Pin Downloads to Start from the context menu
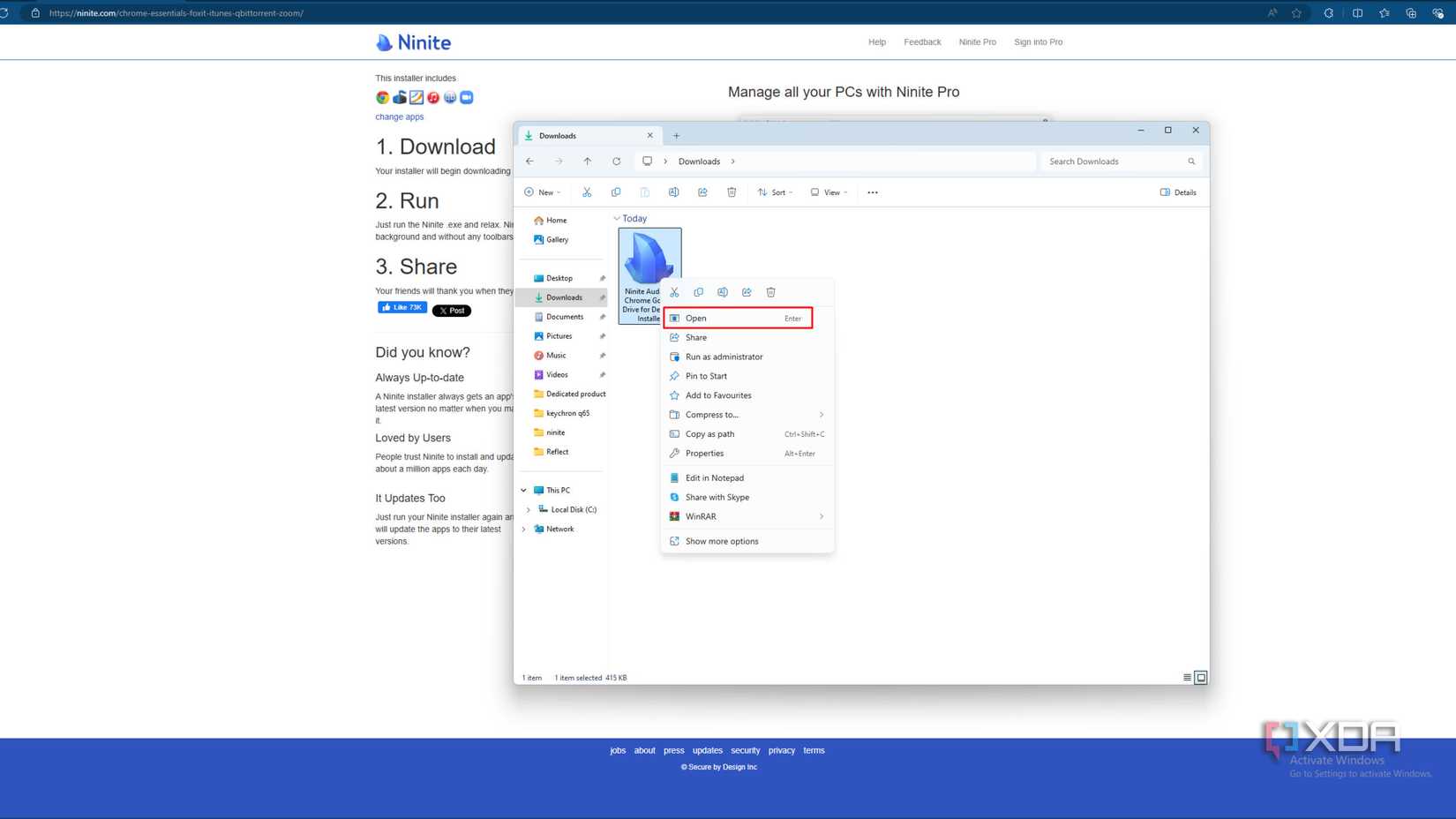1456x819 pixels. click(x=704, y=376)
